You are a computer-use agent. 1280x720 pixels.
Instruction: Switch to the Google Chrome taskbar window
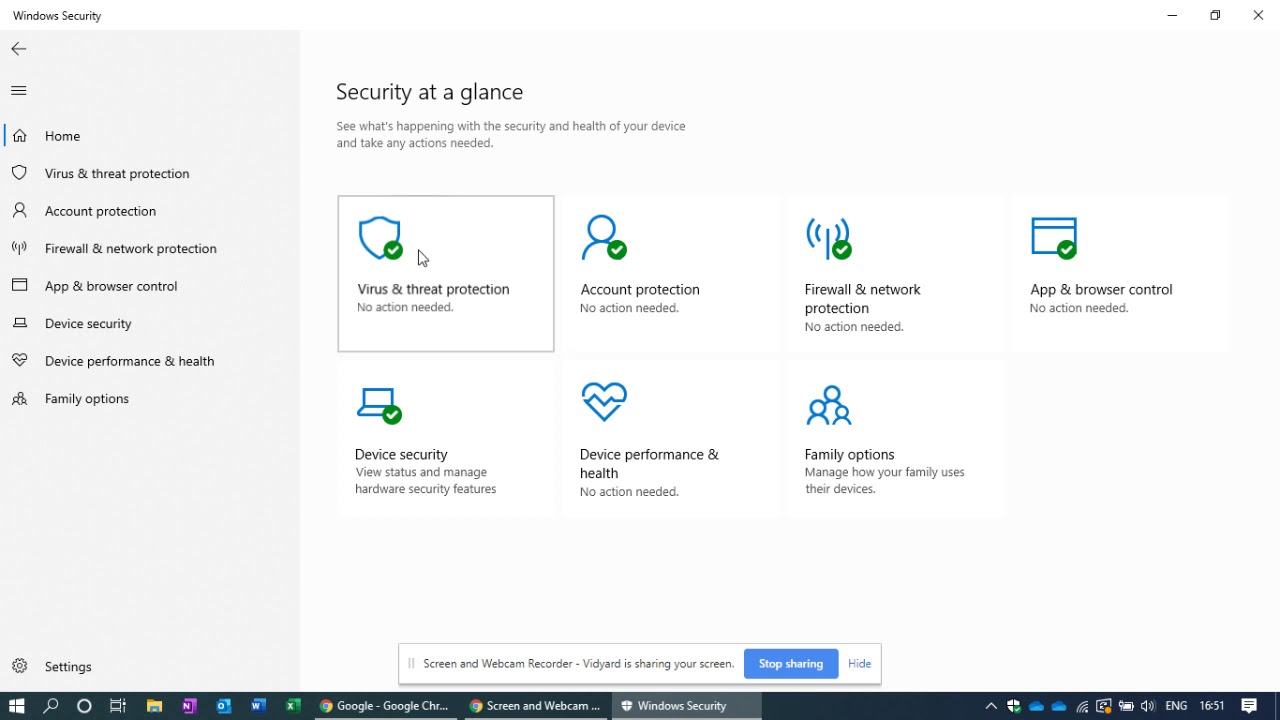385,706
